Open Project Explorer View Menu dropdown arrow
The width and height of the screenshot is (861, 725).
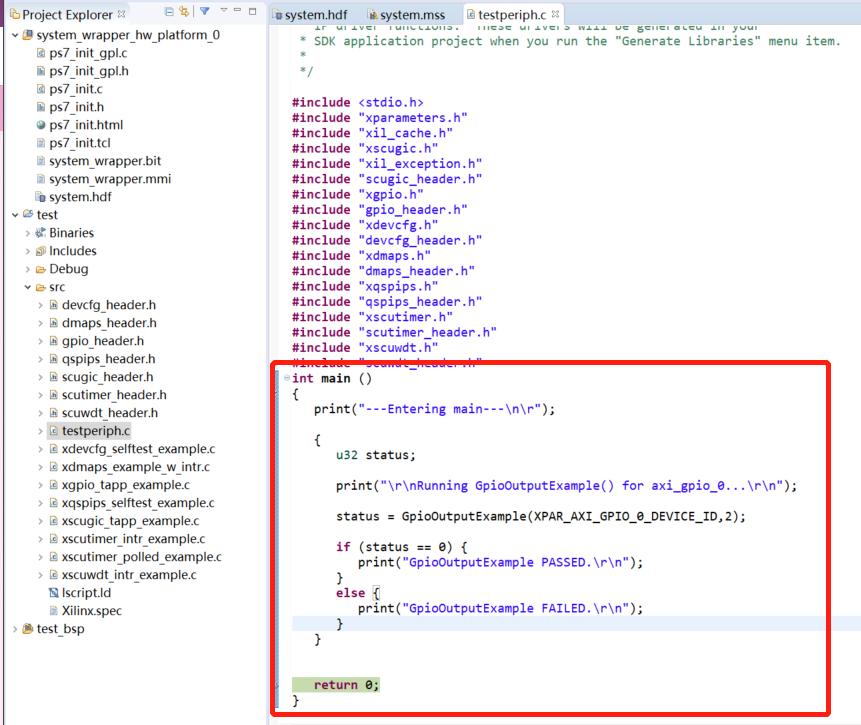[222, 11]
